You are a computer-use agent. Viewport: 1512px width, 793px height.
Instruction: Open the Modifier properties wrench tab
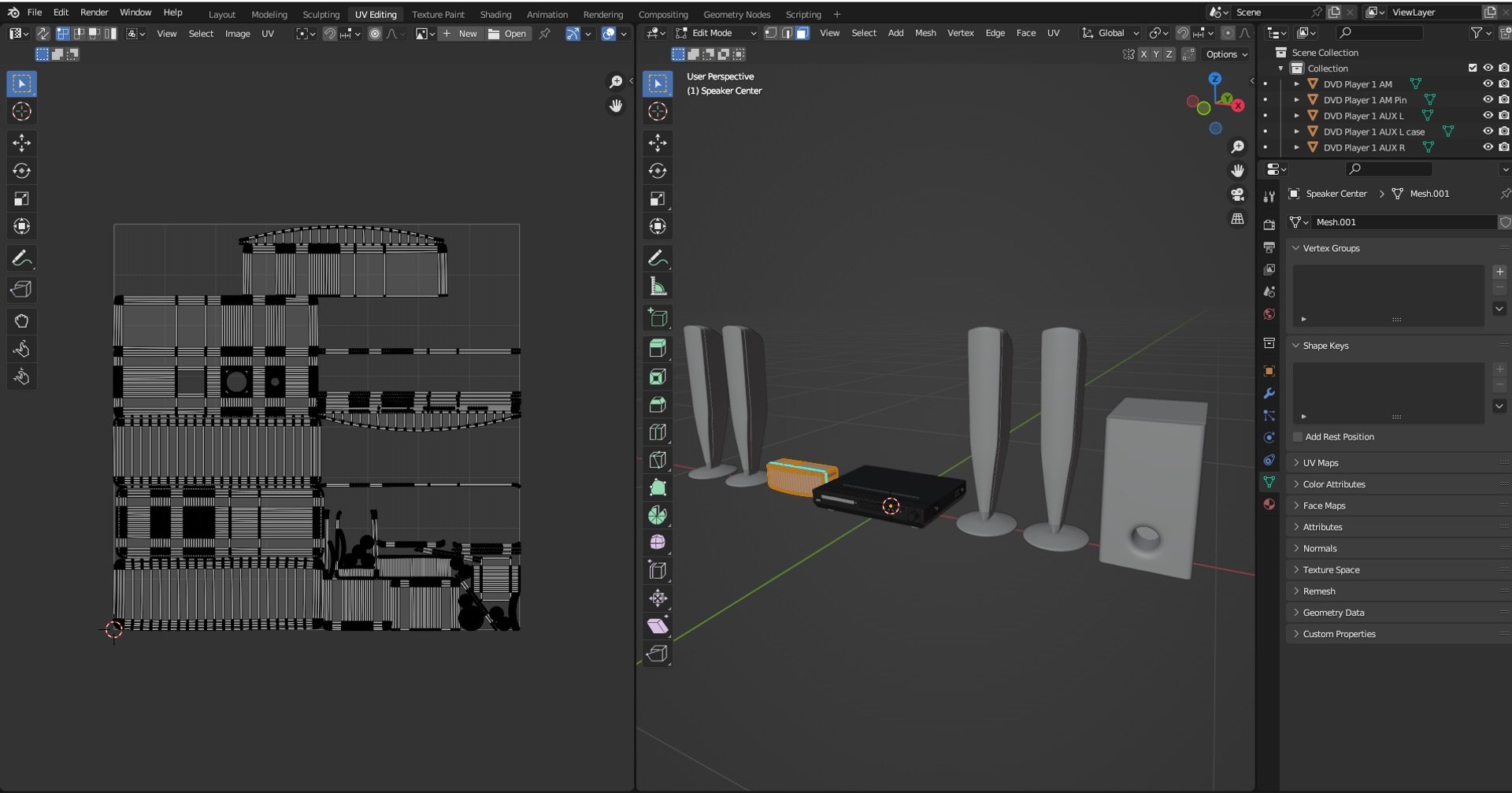[x=1269, y=393]
